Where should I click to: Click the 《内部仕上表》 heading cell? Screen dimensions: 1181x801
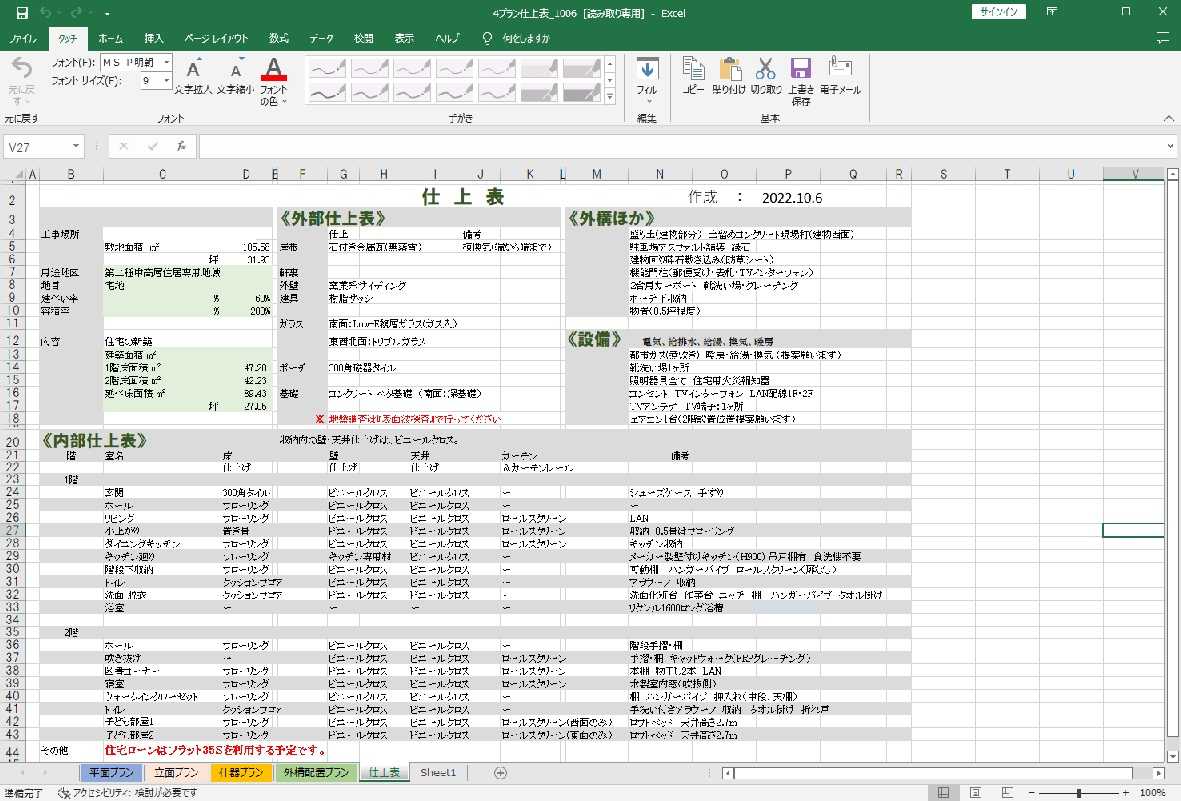tap(94, 440)
